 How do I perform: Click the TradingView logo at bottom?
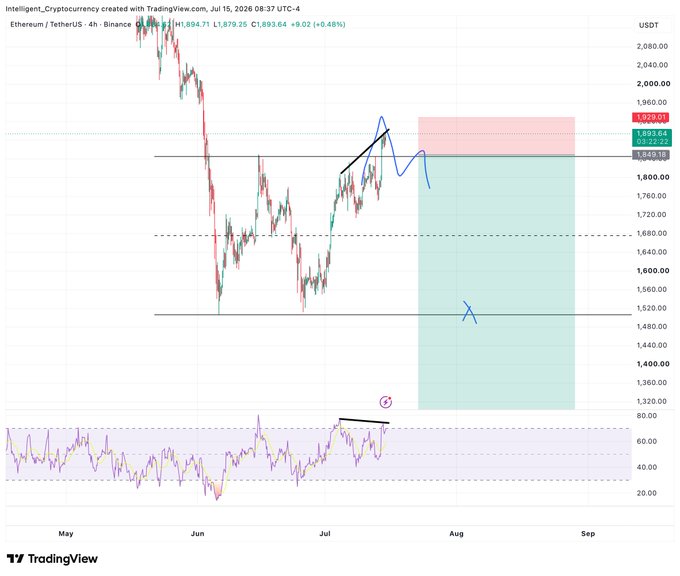pos(52,559)
